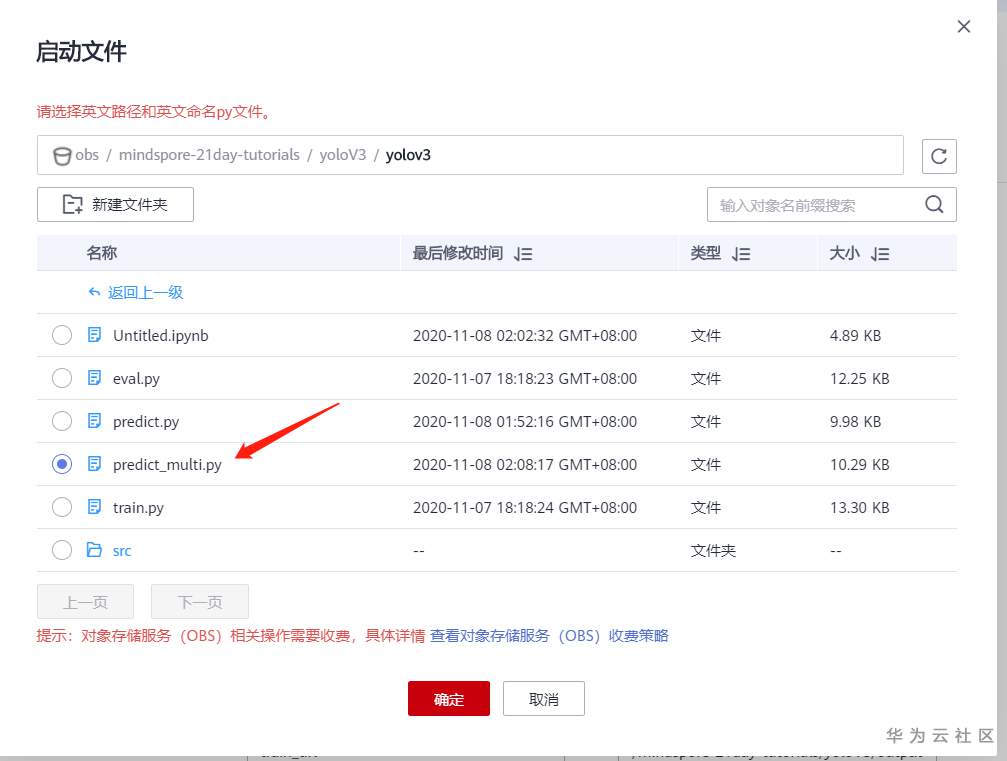Go back via 返回上一级 link
1007x761 pixels.
(x=146, y=292)
